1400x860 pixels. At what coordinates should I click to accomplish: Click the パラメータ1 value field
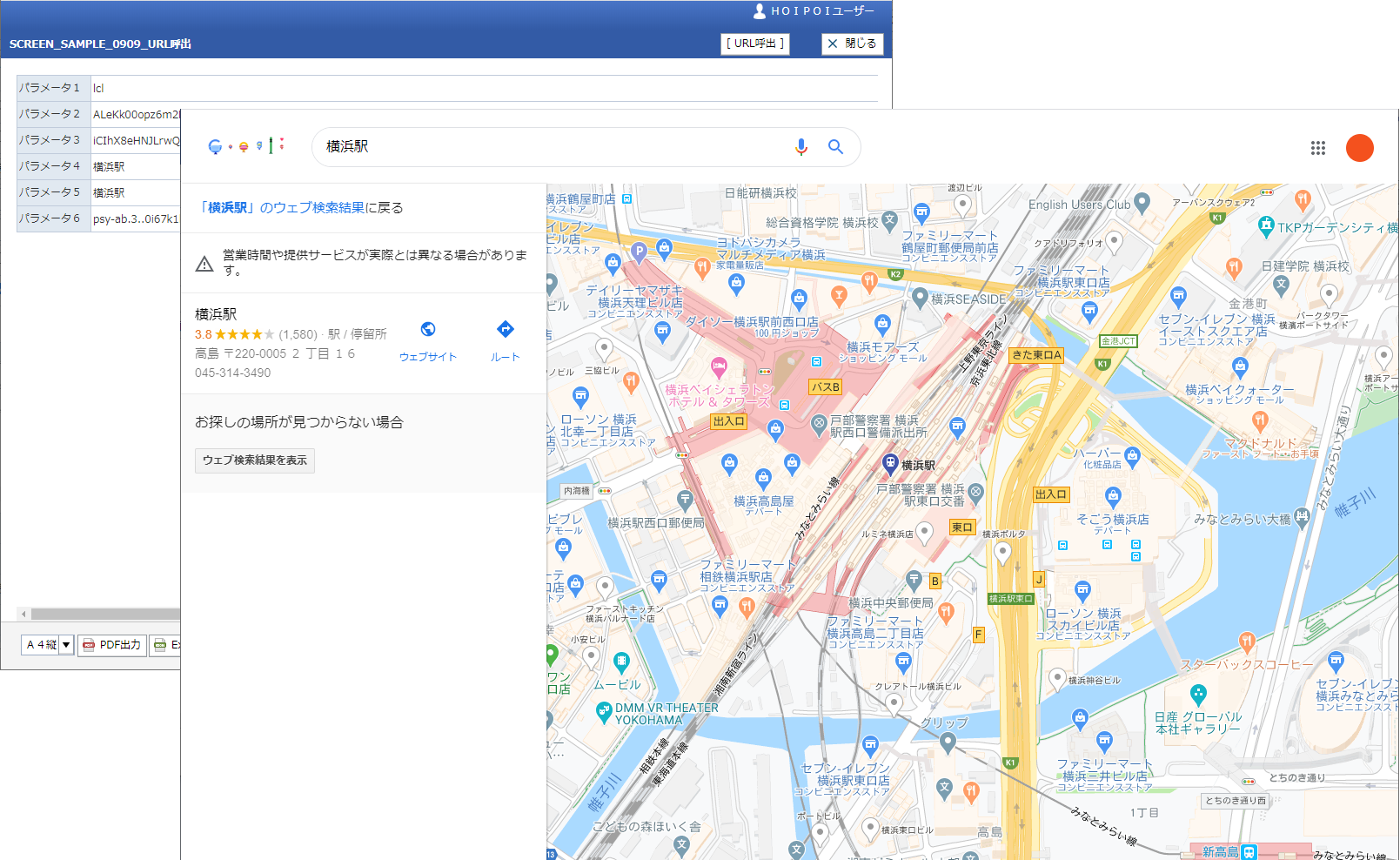click(484, 88)
